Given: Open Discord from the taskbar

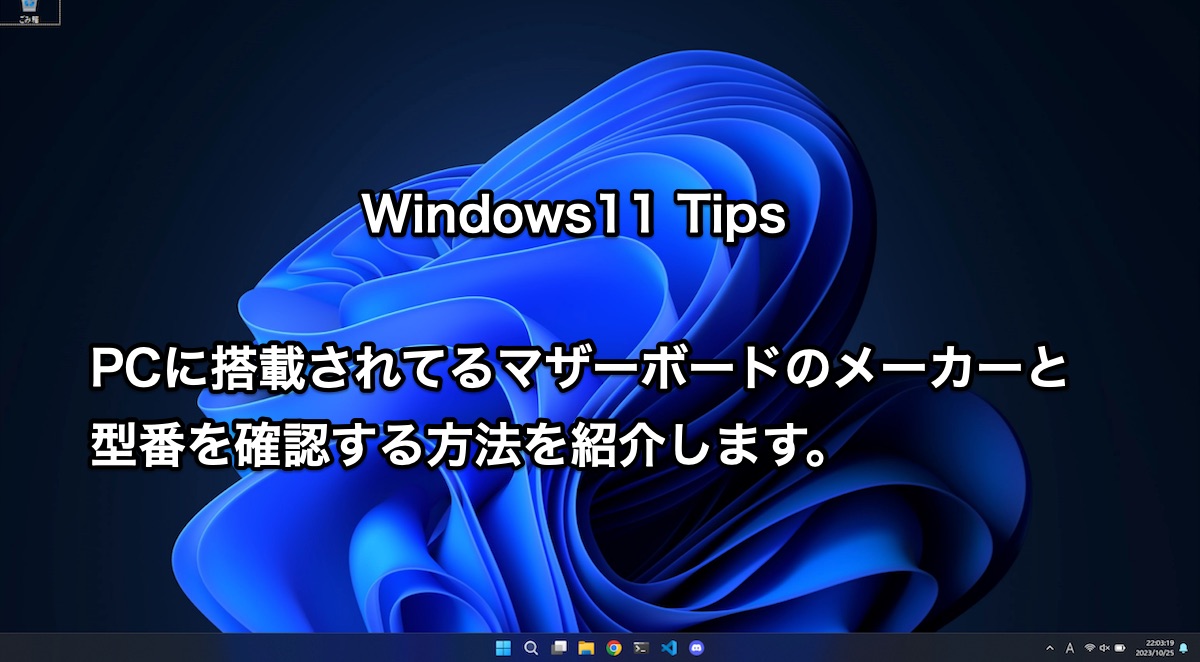Looking at the screenshot, I should coord(697,647).
